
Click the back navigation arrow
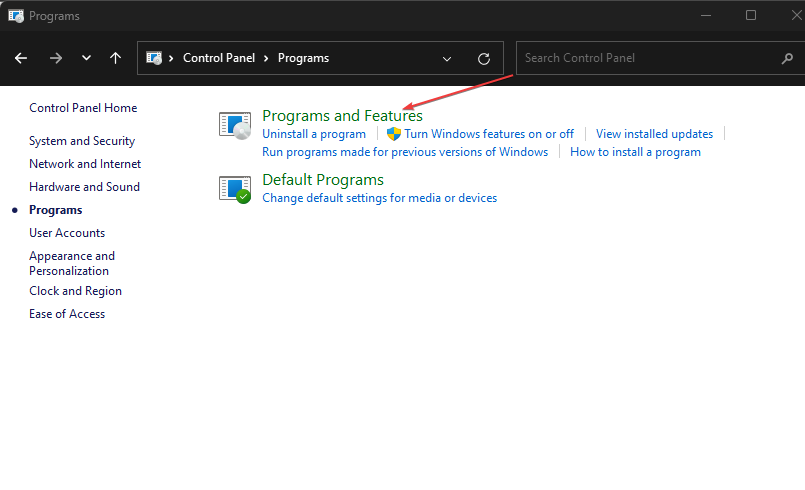click(x=21, y=58)
